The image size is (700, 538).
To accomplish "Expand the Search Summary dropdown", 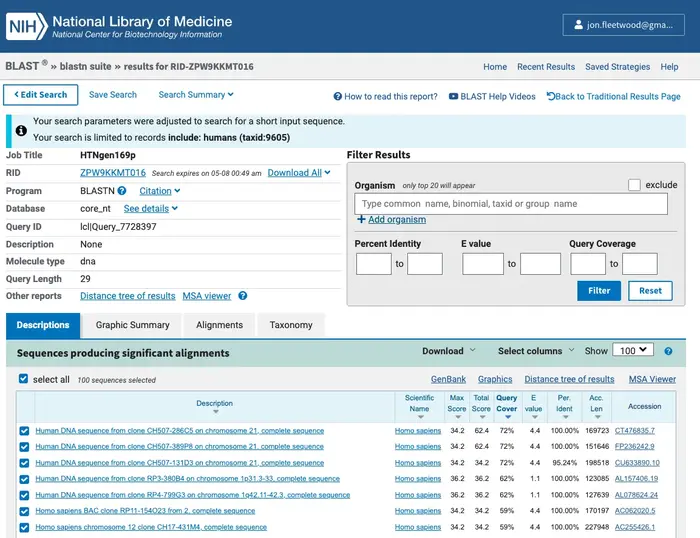I will click(x=196, y=95).
